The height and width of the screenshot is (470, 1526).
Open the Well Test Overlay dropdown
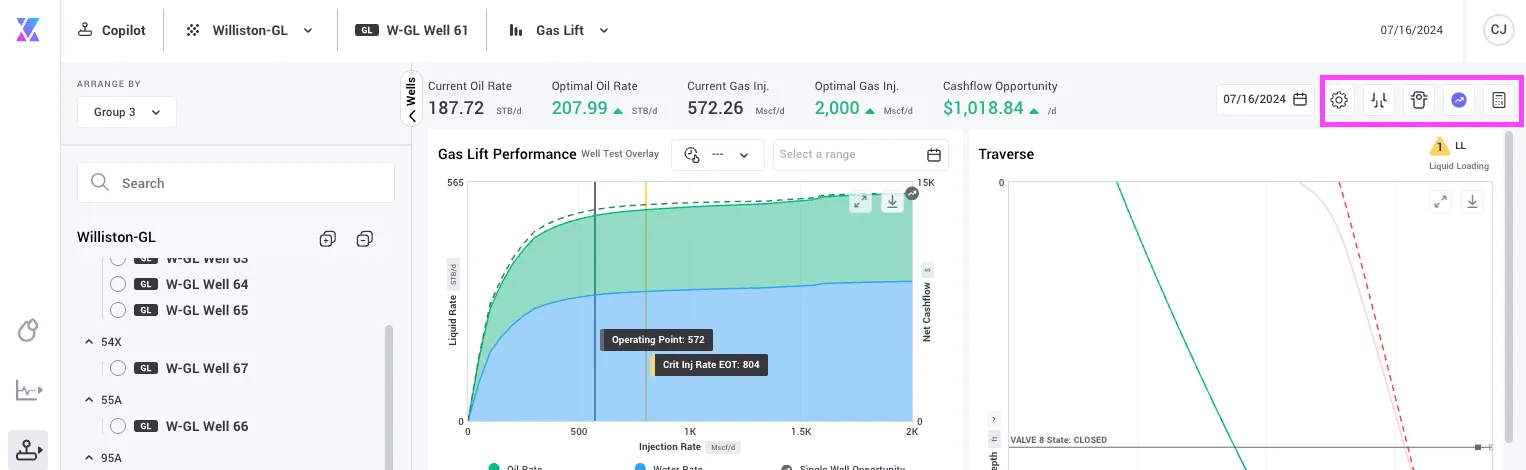pos(718,155)
